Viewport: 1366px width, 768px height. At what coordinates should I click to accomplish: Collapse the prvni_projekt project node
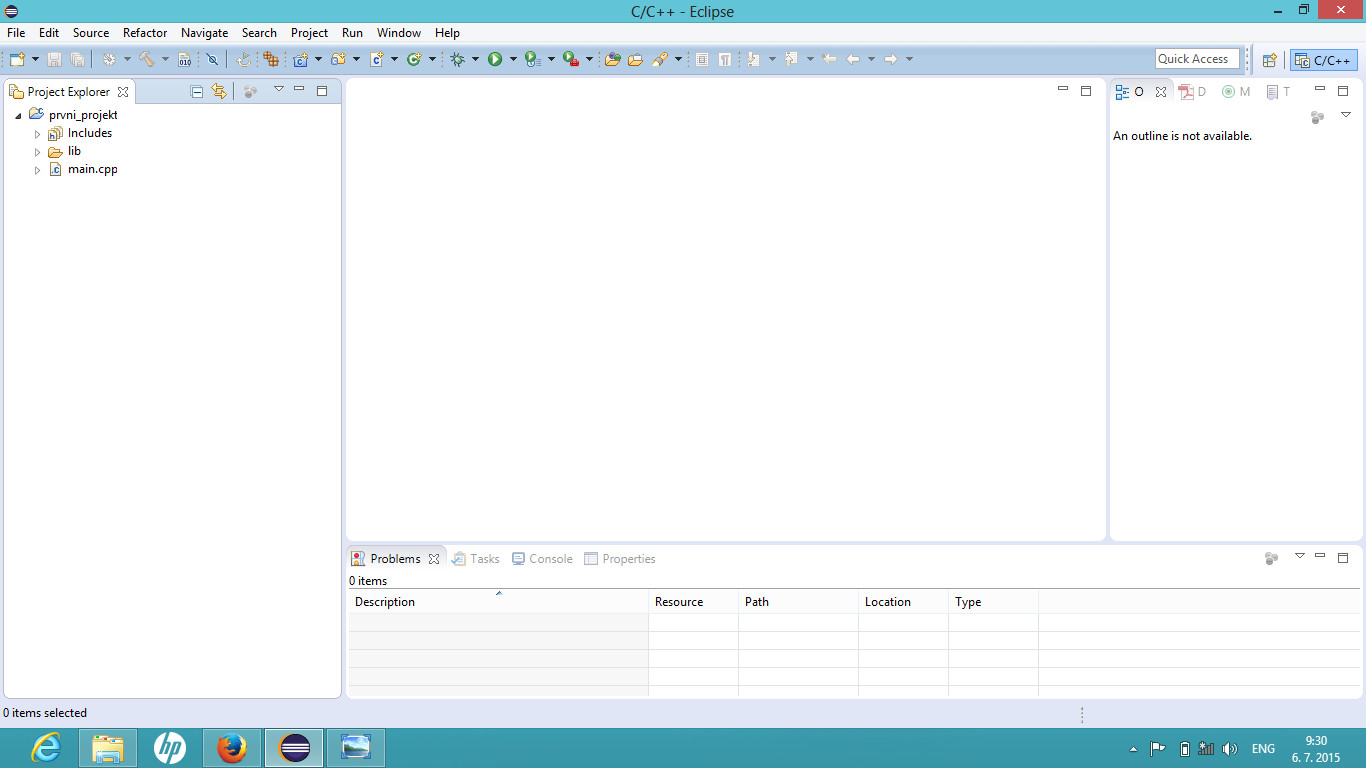(x=19, y=116)
